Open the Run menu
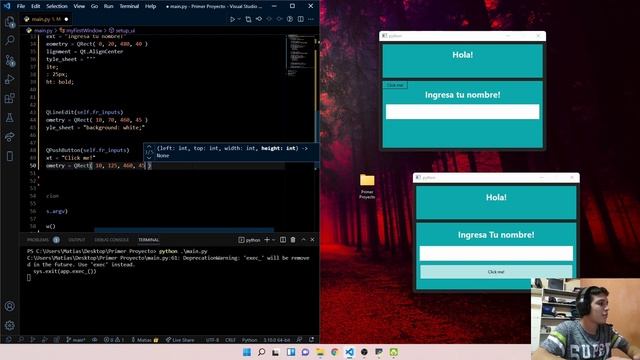The height and width of the screenshot is (360, 640). (108, 6)
